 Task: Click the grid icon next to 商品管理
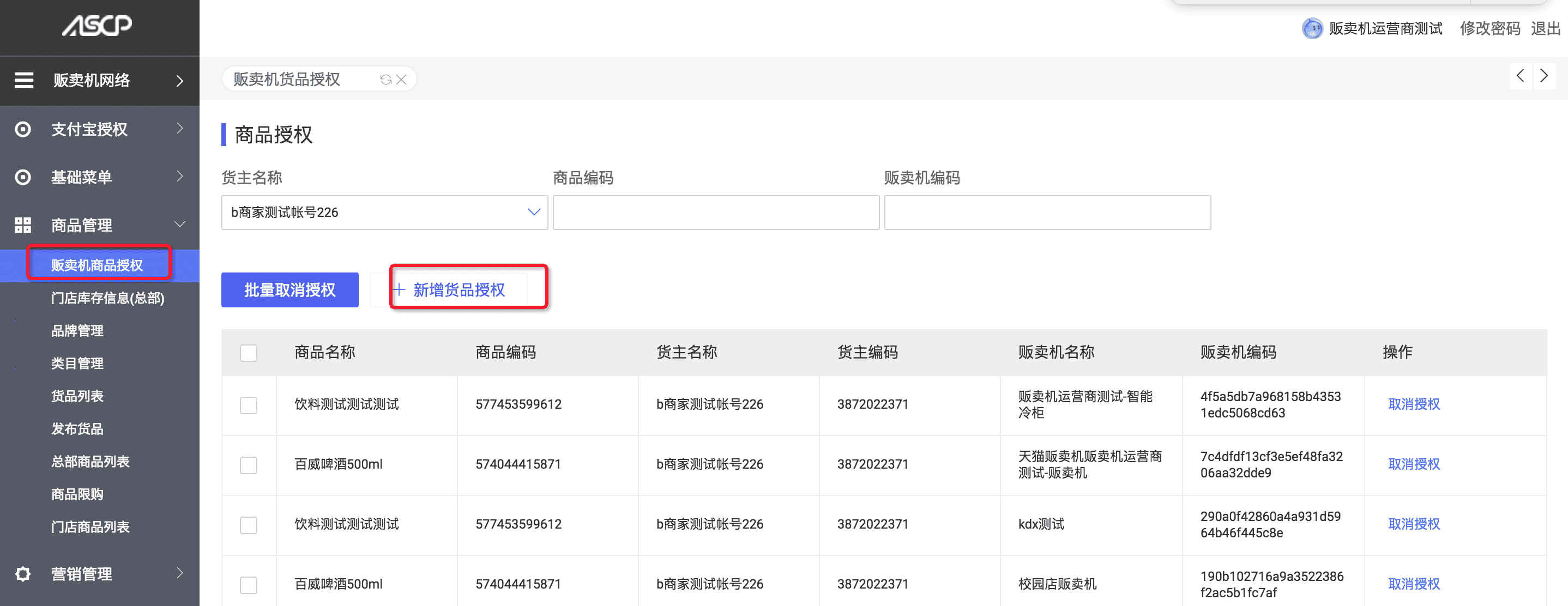click(23, 225)
